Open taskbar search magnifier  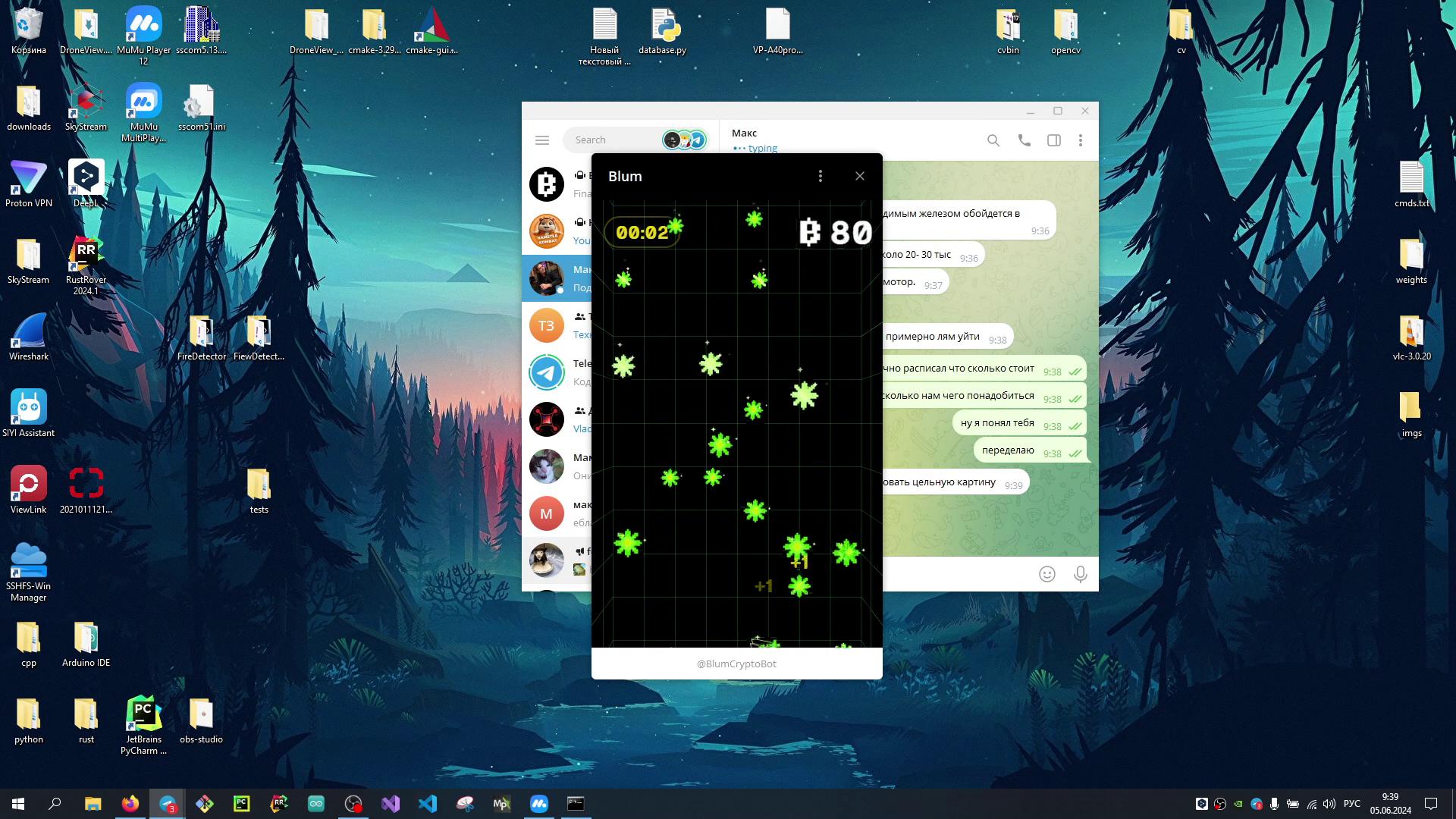coord(55,804)
